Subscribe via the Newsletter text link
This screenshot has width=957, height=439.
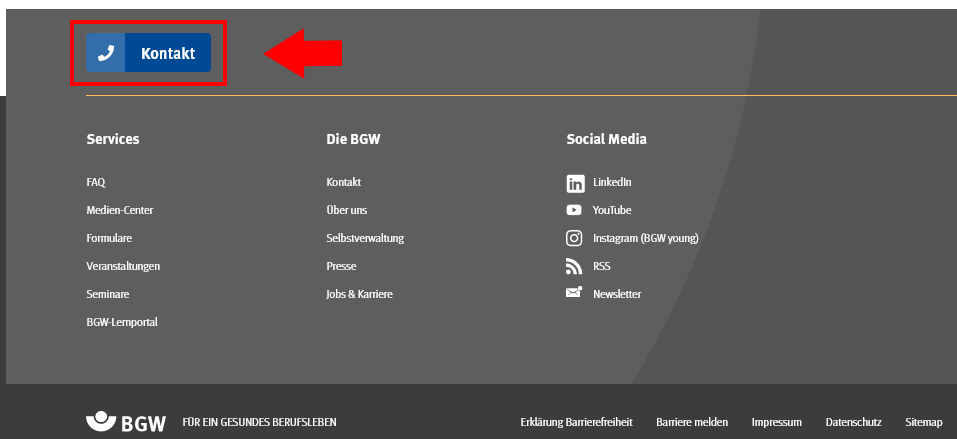pos(617,294)
